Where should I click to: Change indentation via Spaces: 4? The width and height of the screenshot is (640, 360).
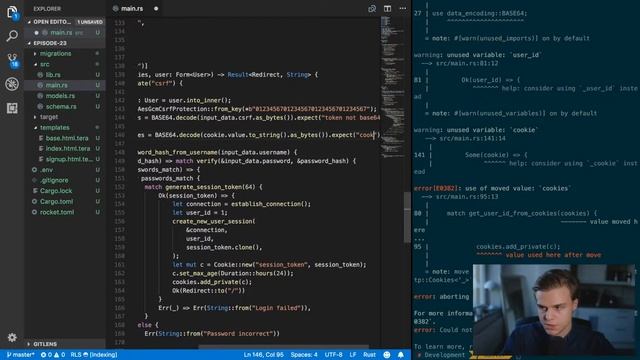point(304,355)
